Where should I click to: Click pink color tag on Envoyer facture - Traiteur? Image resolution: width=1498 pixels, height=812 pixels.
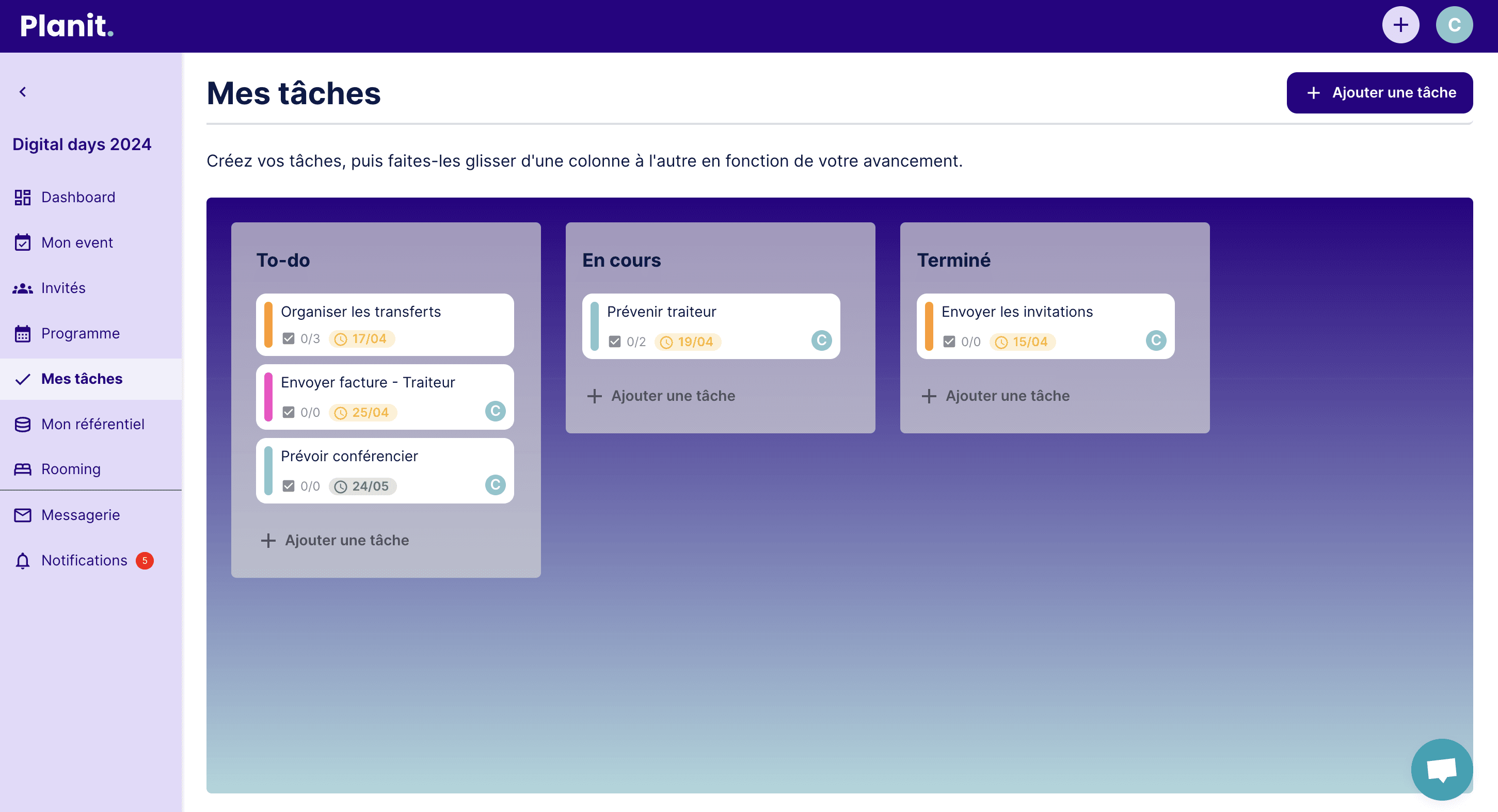[268, 397]
